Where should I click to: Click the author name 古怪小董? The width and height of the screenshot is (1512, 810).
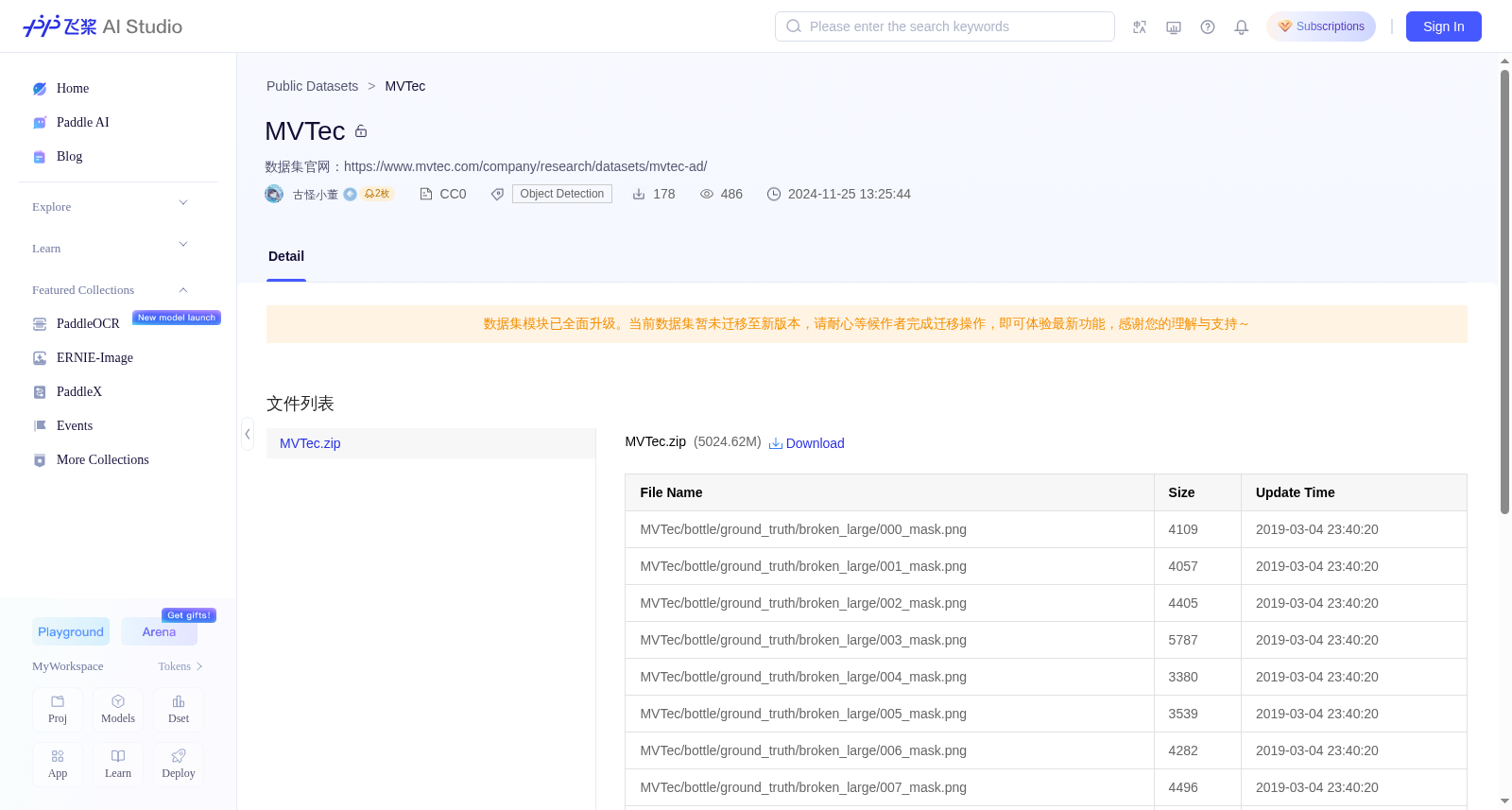pos(316,195)
